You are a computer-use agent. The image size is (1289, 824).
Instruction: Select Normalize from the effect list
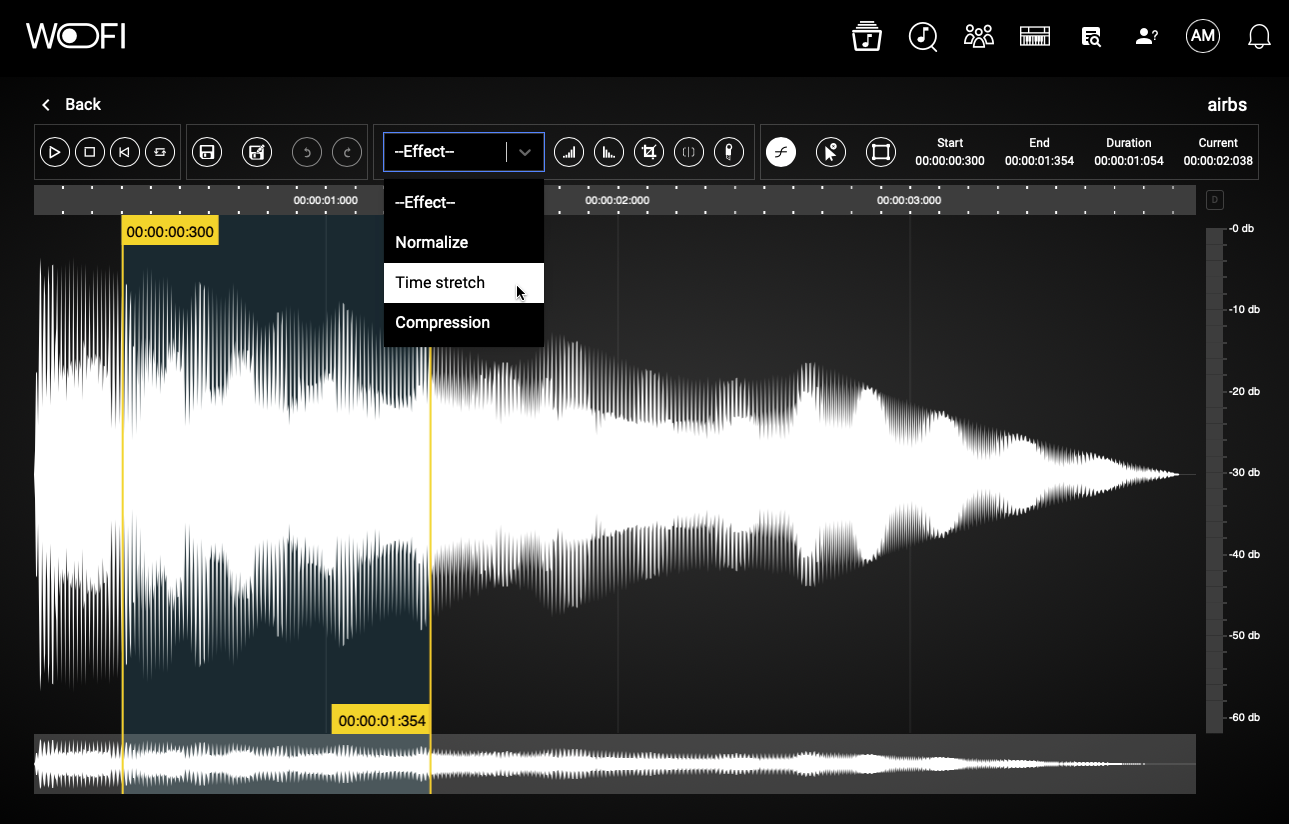(x=464, y=242)
